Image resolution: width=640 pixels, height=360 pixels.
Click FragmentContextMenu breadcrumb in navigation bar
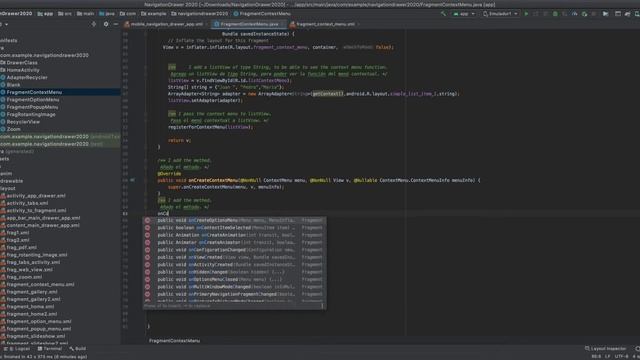tap(262, 14)
